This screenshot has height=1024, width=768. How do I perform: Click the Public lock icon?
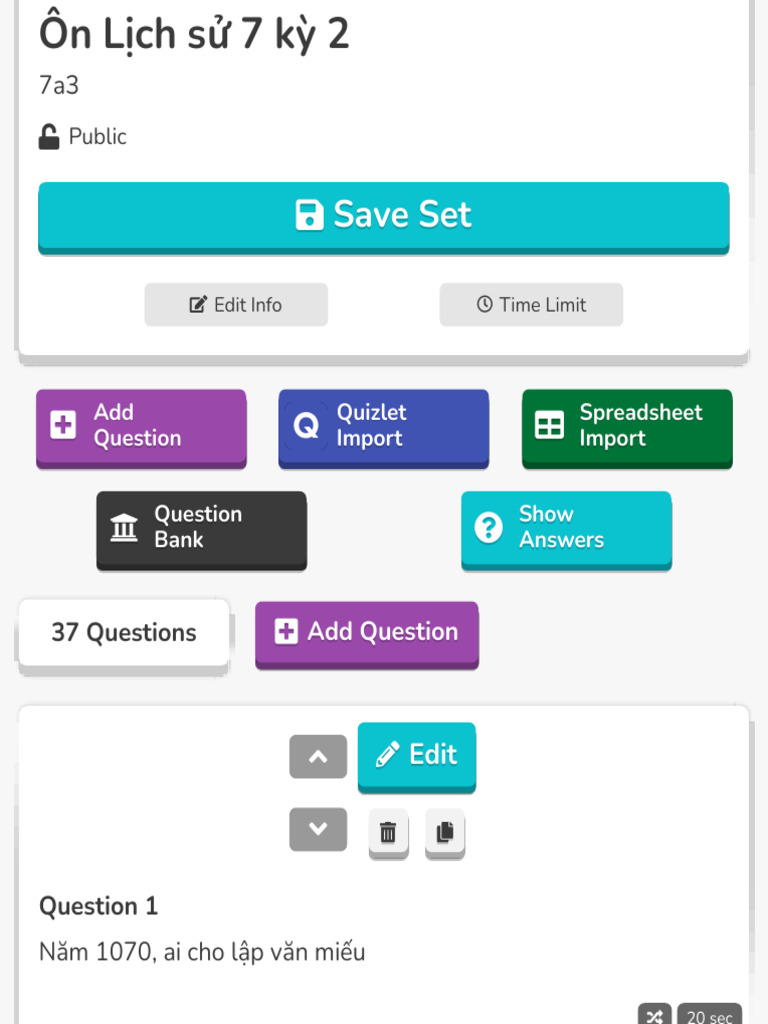(49, 137)
